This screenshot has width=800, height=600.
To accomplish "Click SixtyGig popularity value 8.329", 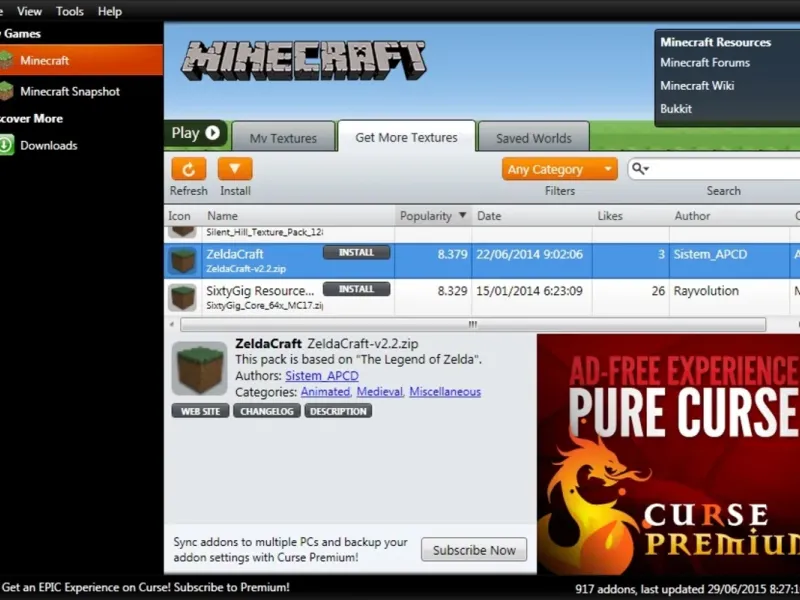I will pyautogui.click(x=452, y=291).
